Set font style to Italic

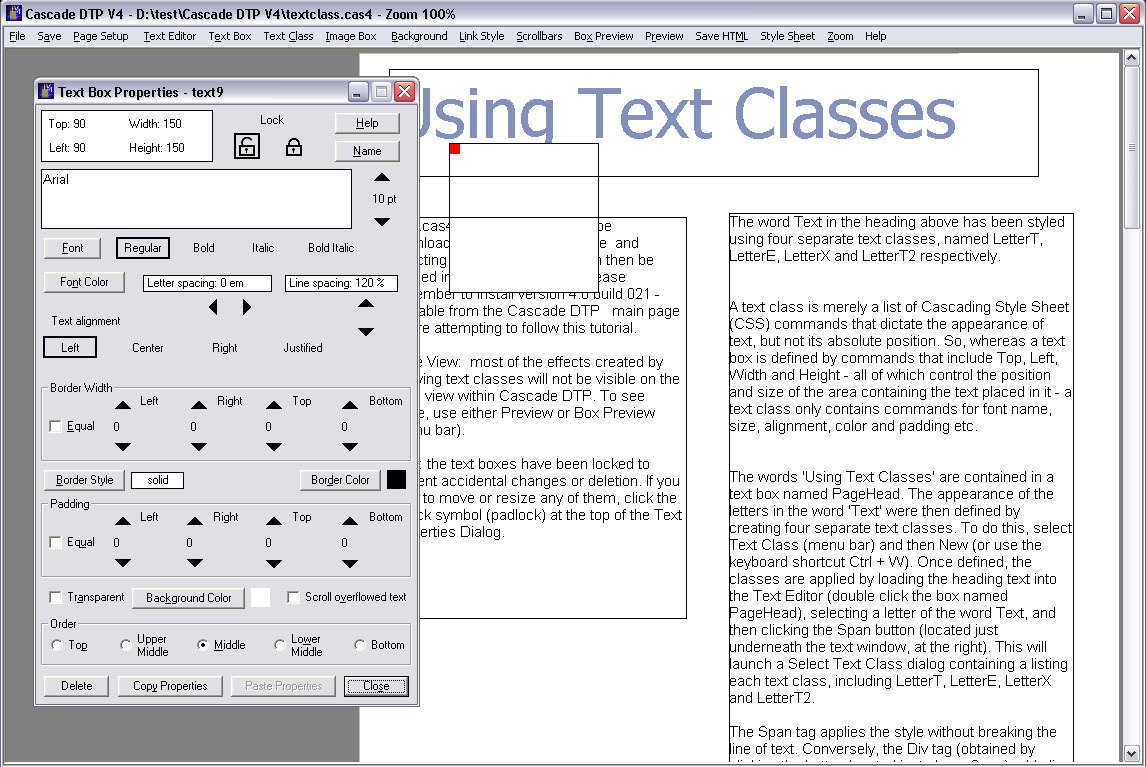[x=263, y=248]
